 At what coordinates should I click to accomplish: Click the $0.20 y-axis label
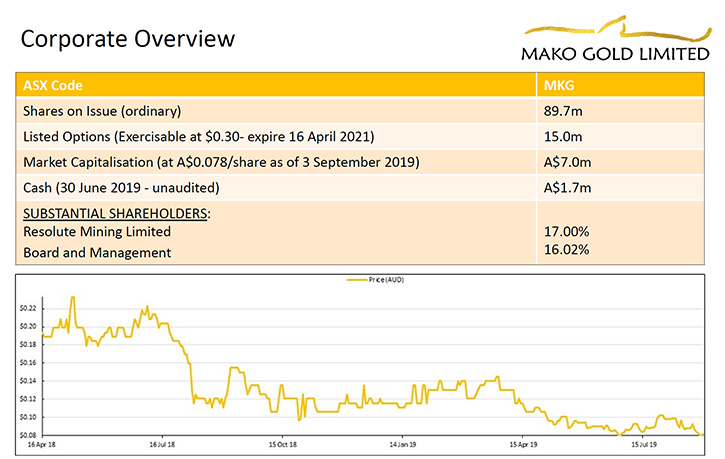(x=28, y=326)
